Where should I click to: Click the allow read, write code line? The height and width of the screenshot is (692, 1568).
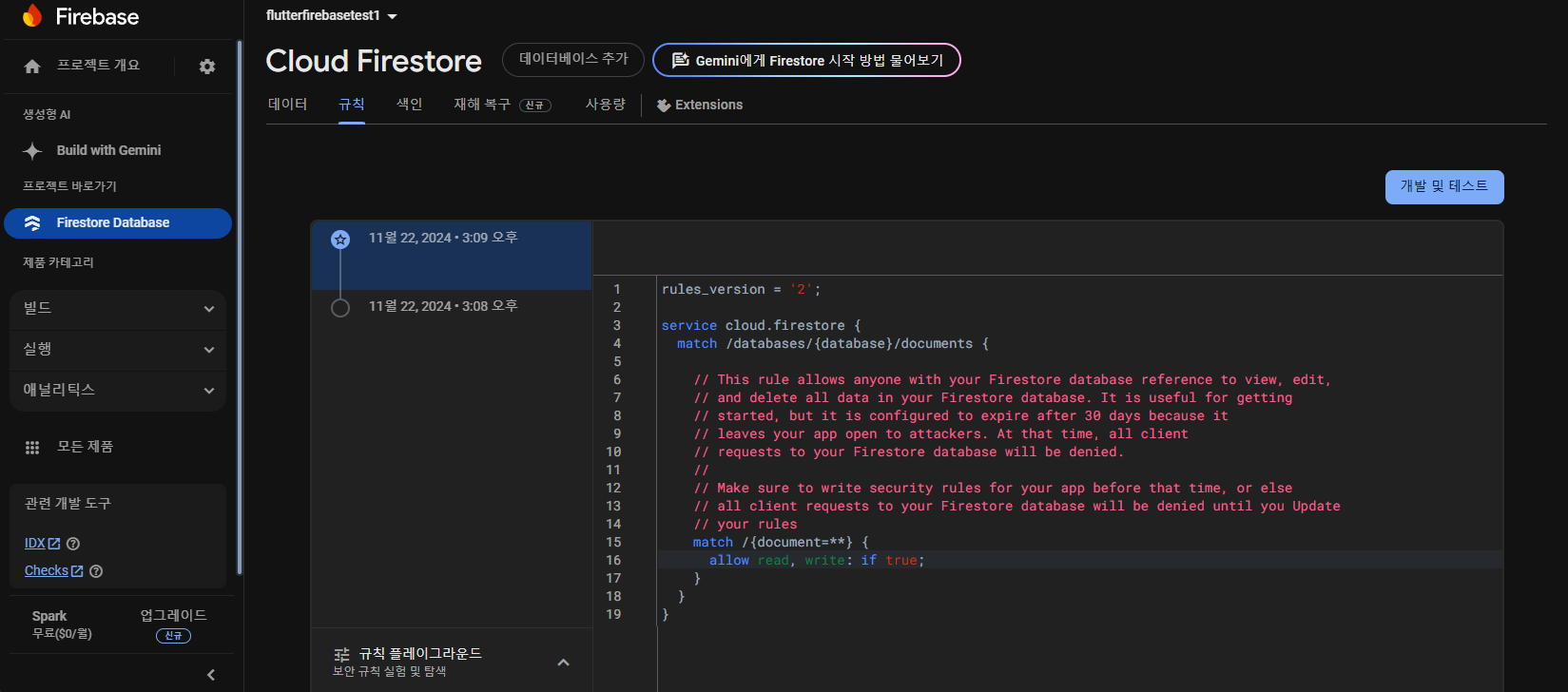coord(817,561)
